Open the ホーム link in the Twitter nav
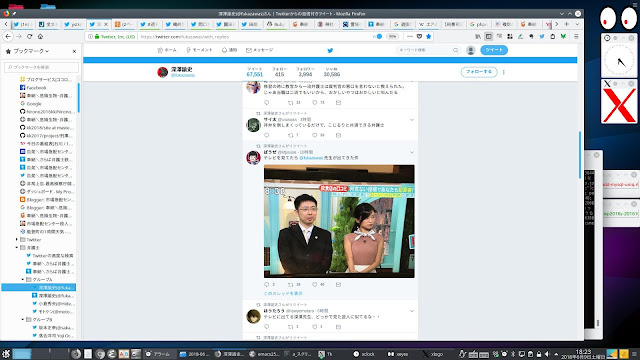This screenshot has height=360, width=640. pyautogui.click(x=167, y=50)
